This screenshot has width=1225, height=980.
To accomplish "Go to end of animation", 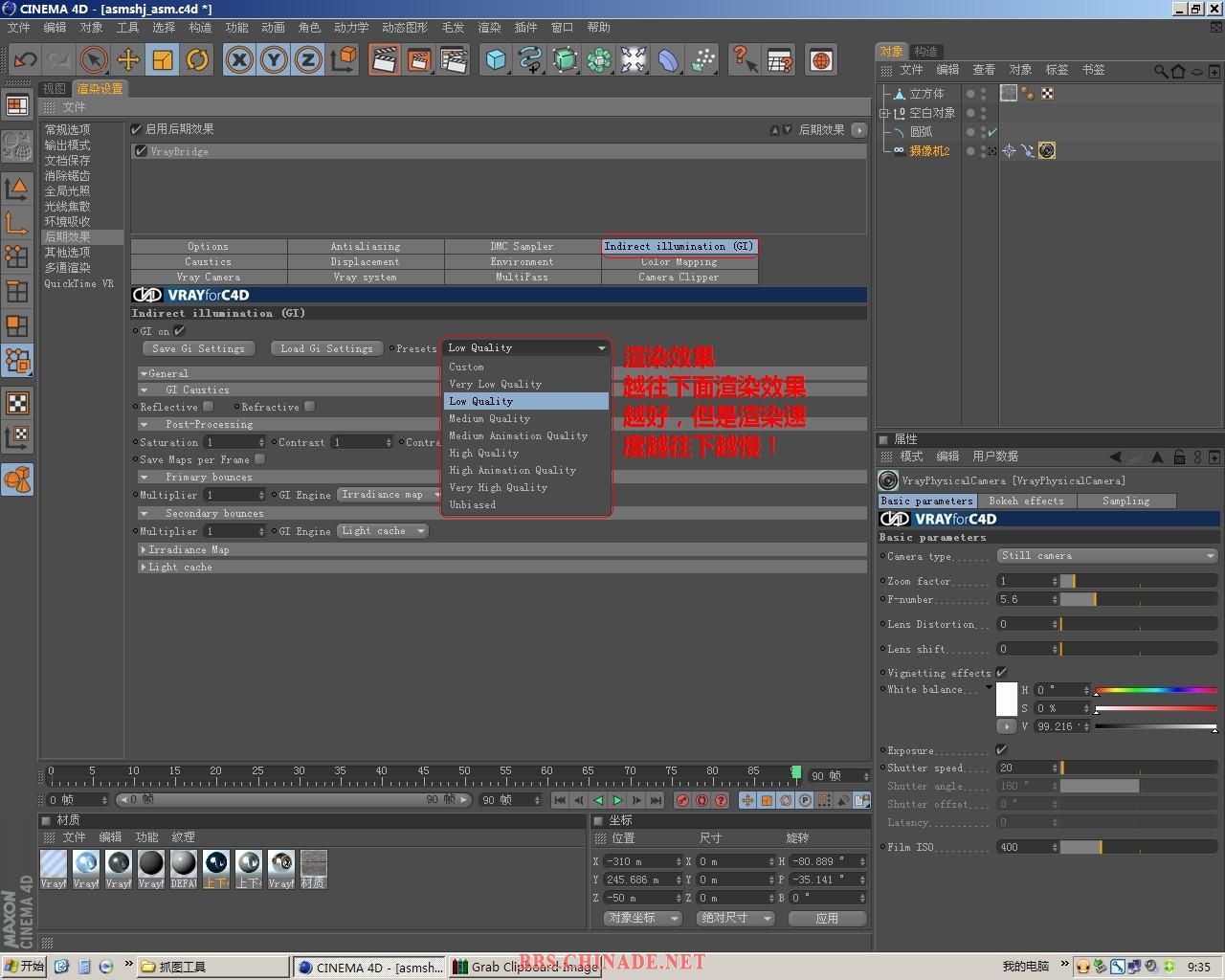I will [656, 800].
